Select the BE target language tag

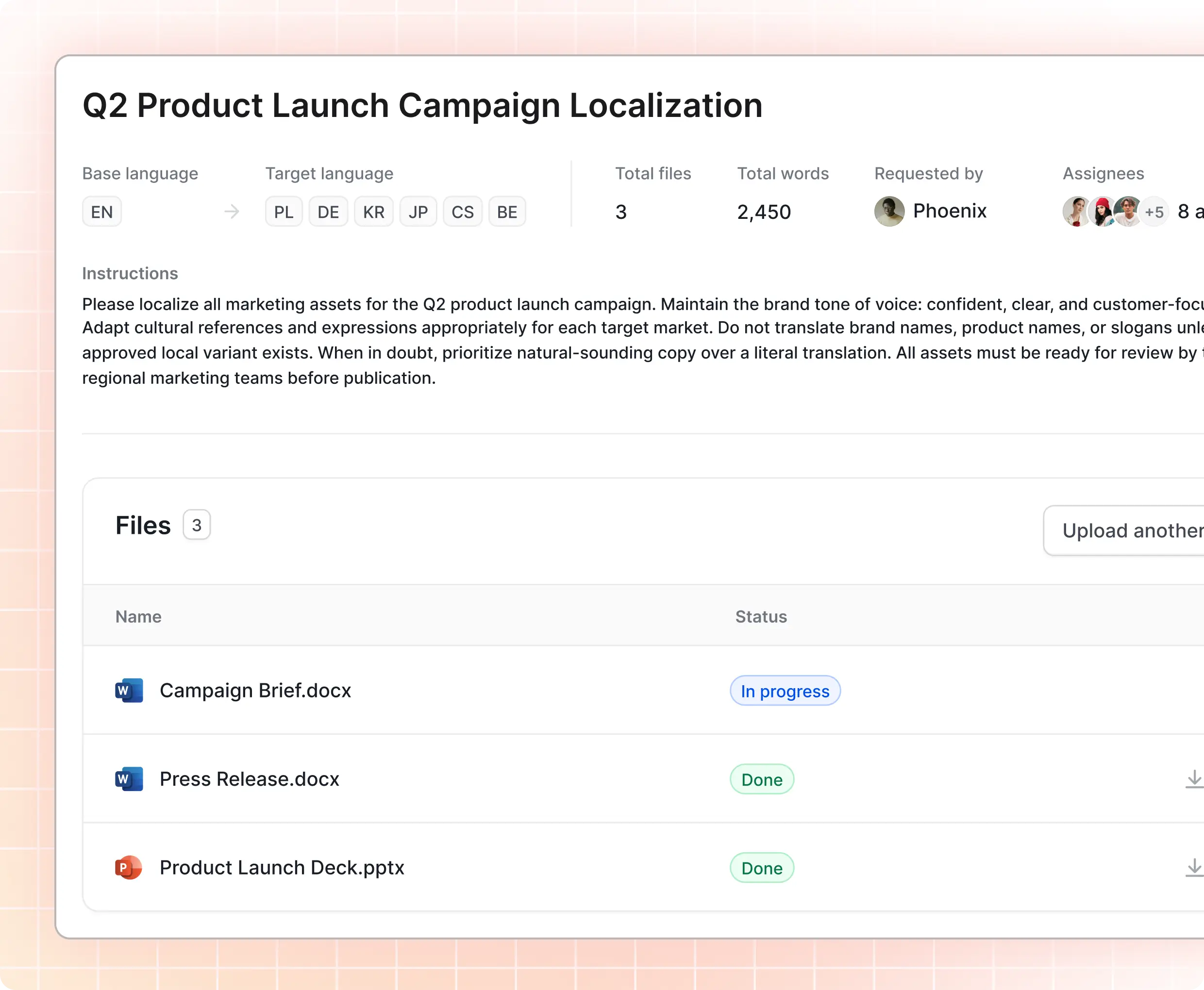507,212
